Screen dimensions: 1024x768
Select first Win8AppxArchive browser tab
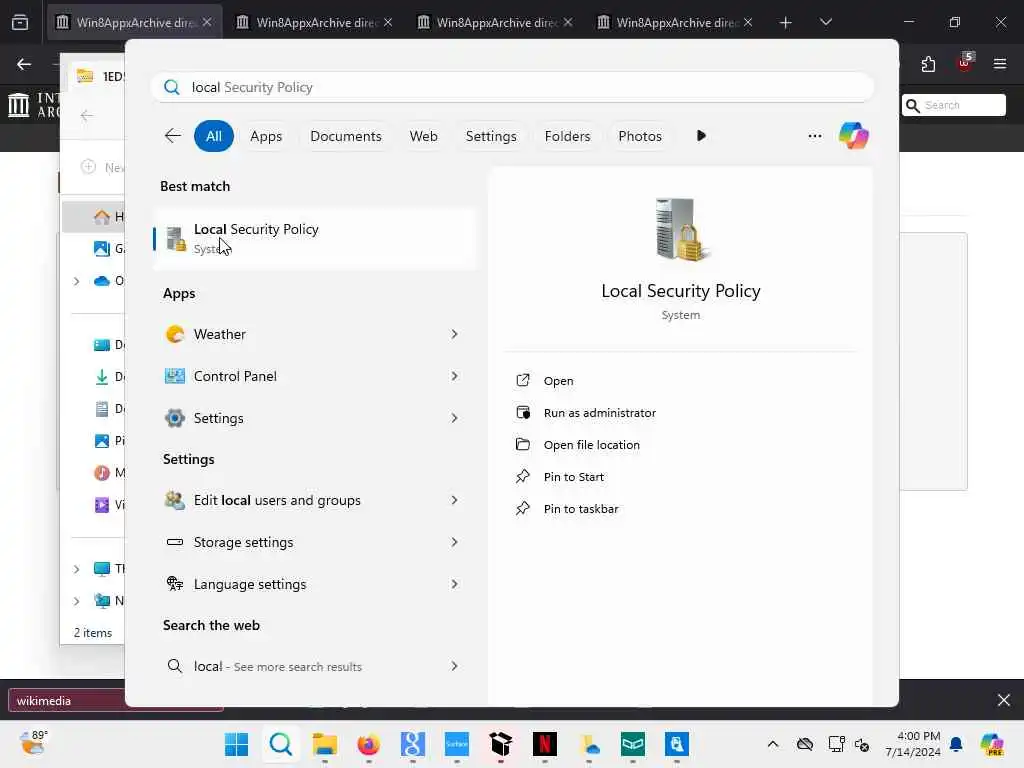click(134, 22)
